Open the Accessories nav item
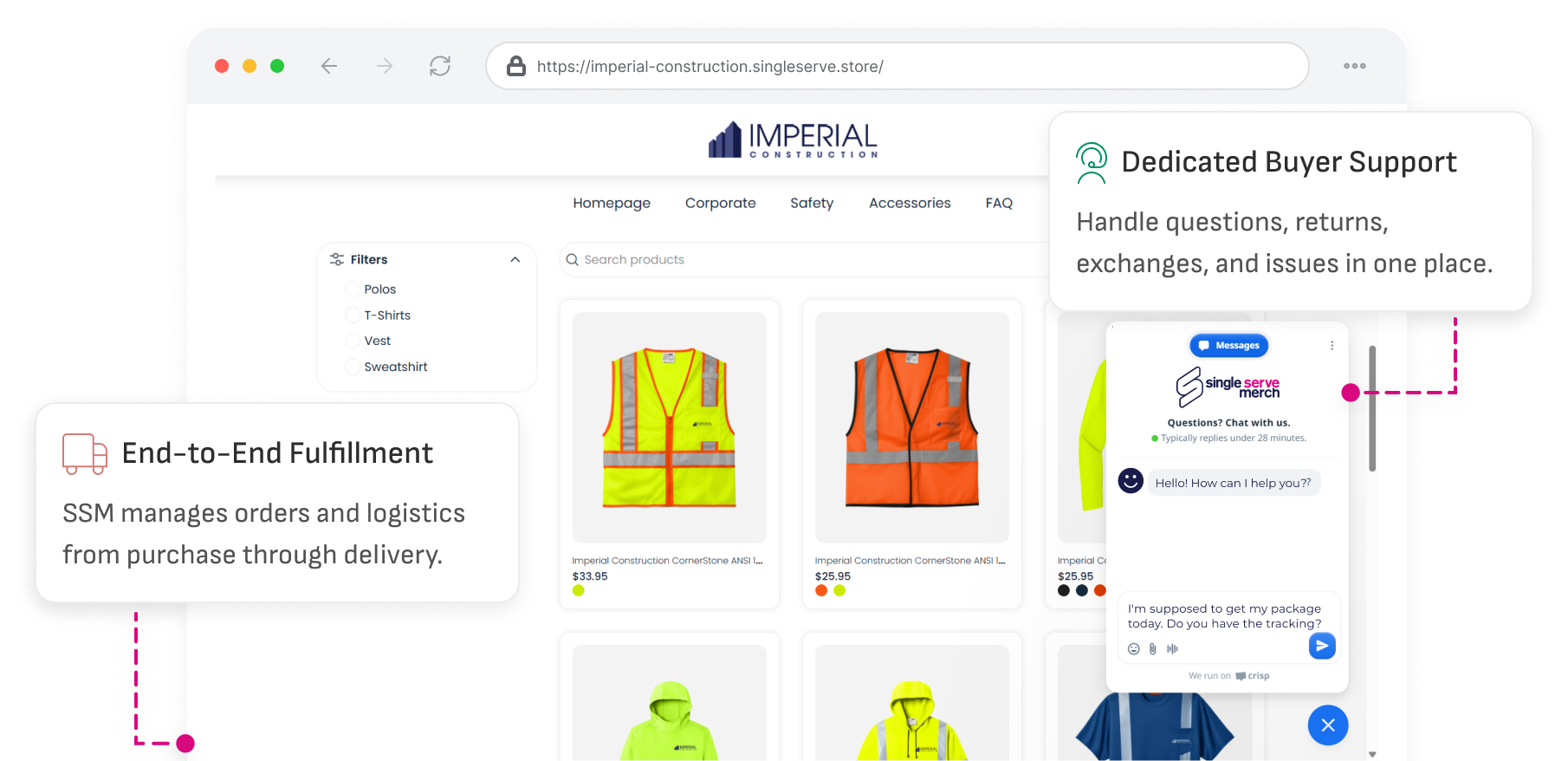 click(910, 203)
